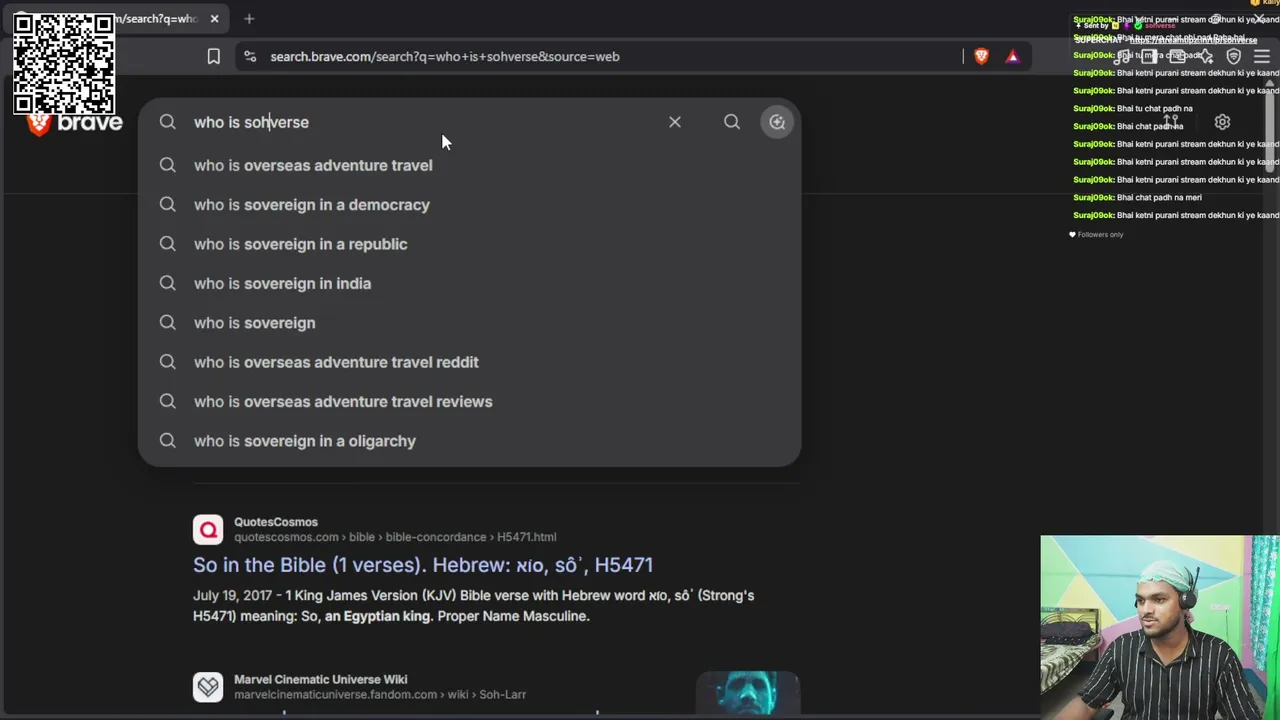Toggle the sidebar panel toolbar icon
This screenshot has height=720, width=1280.
1150,57
